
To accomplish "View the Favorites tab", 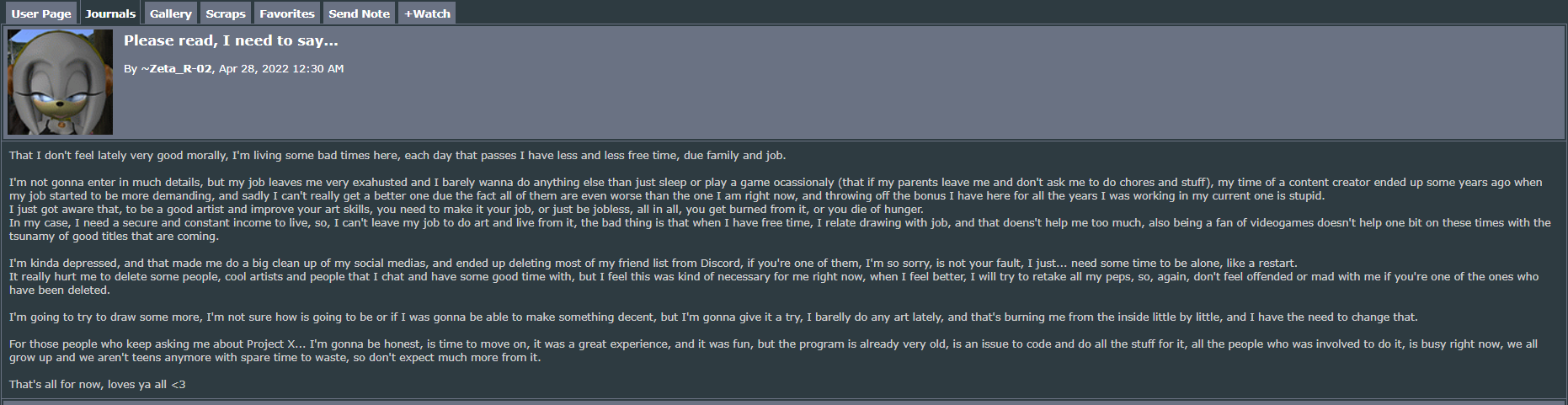I will click(x=286, y=13).
